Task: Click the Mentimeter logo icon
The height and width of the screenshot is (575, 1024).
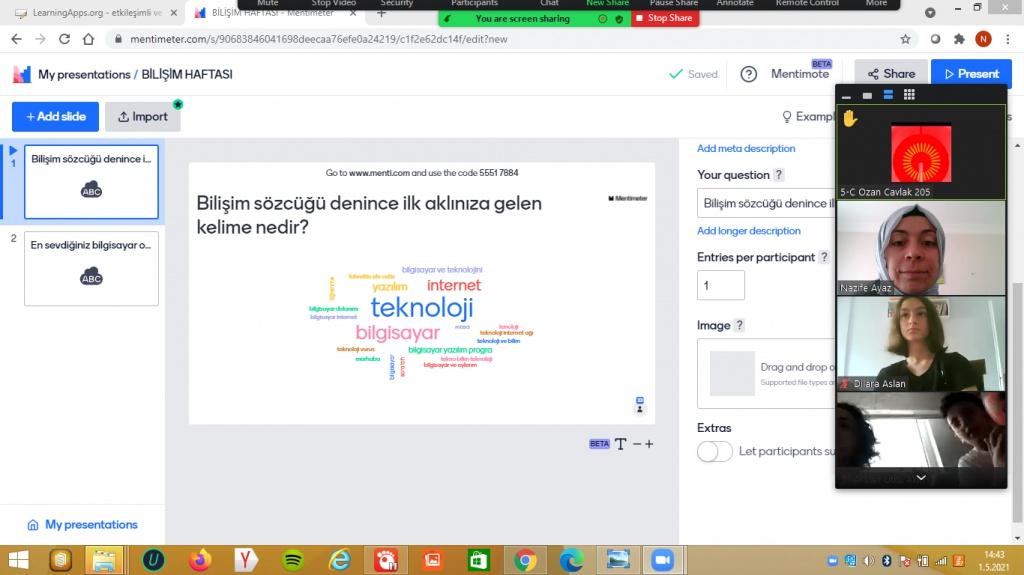Action: 22,74
